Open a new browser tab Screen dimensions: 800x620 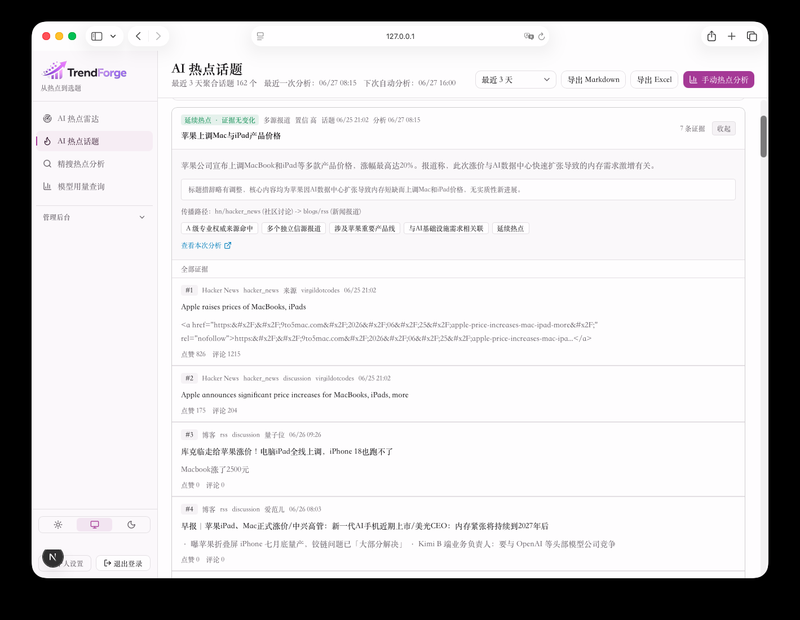(731, 36)
